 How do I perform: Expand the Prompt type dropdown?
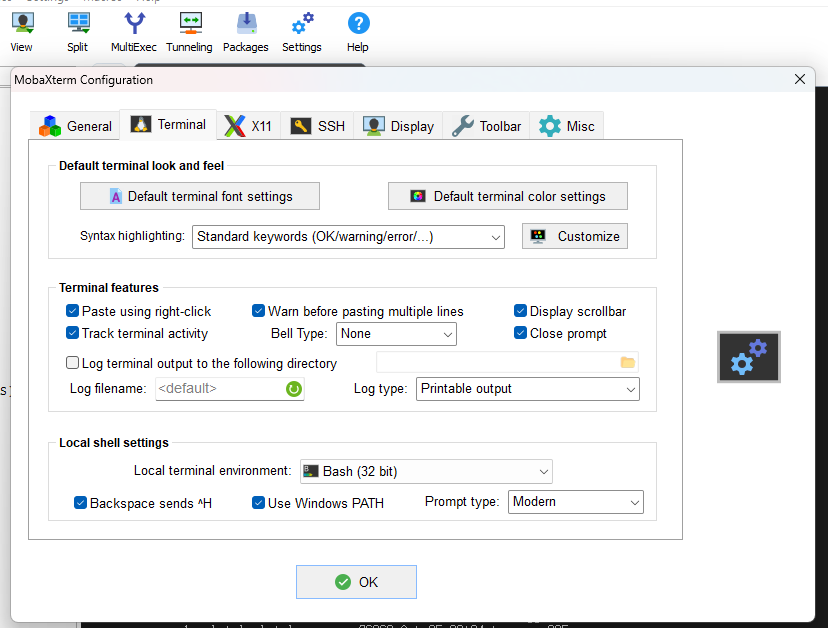pyautogui.click(x=576, y=502)
